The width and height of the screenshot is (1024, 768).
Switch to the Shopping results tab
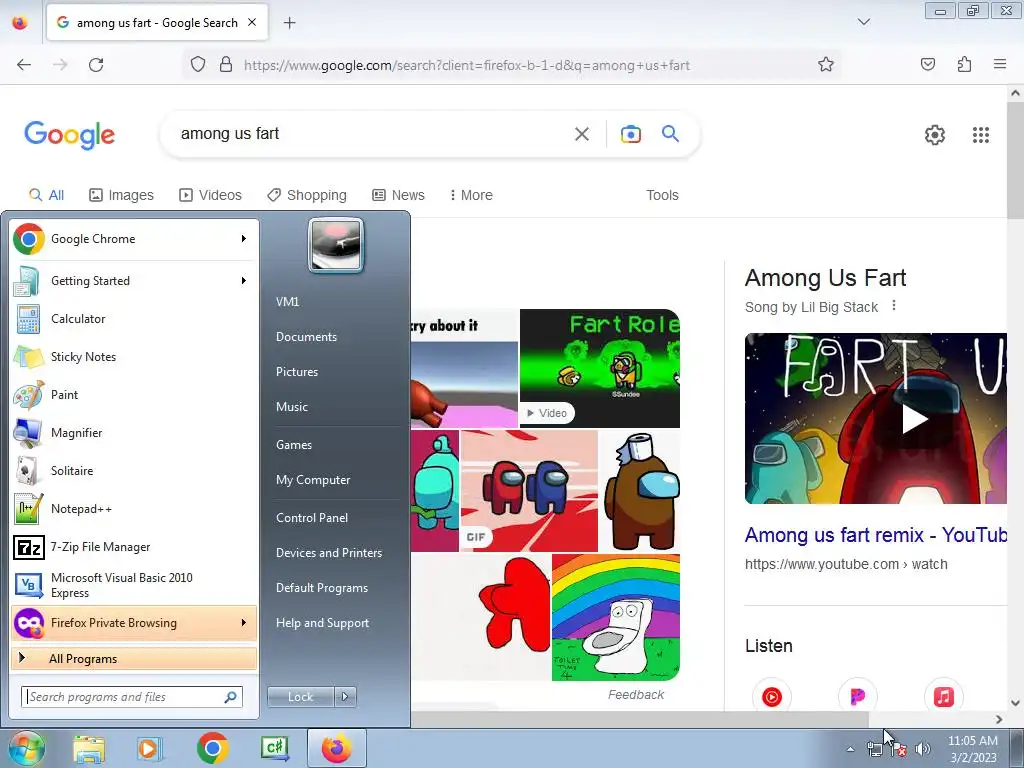coord(307,195)
